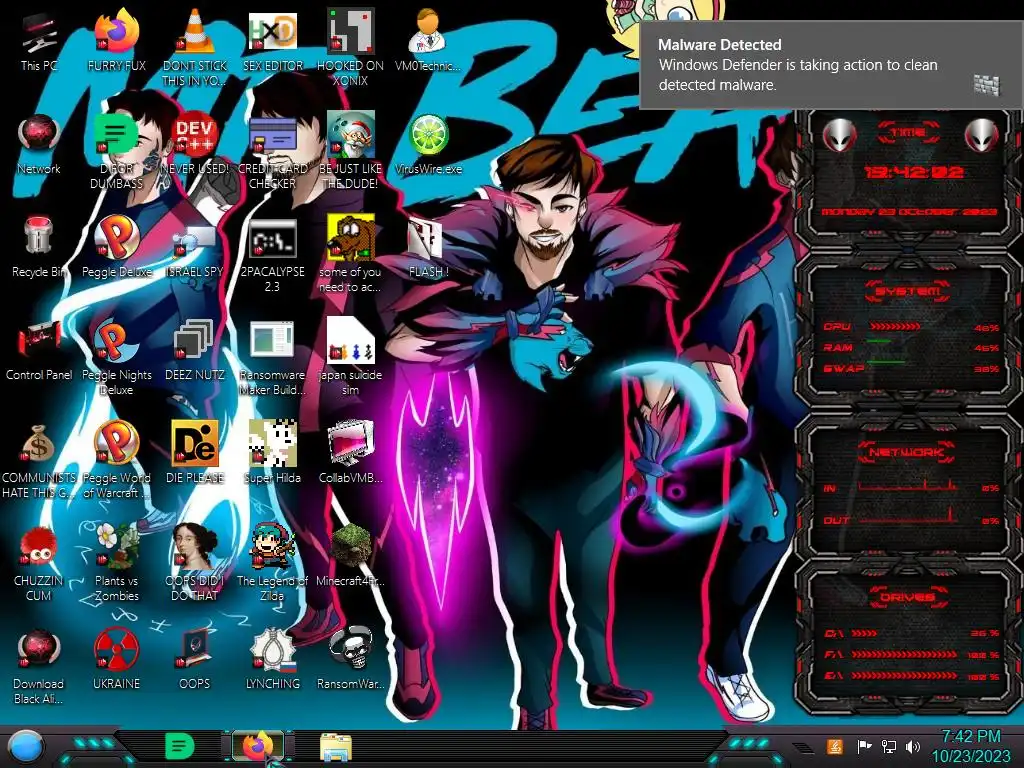This screenshot has height=768, width=1024.
Task: Open the HOOKED ON XONIX shortcut
Action: pyautogui.click(x=350, y=47)
